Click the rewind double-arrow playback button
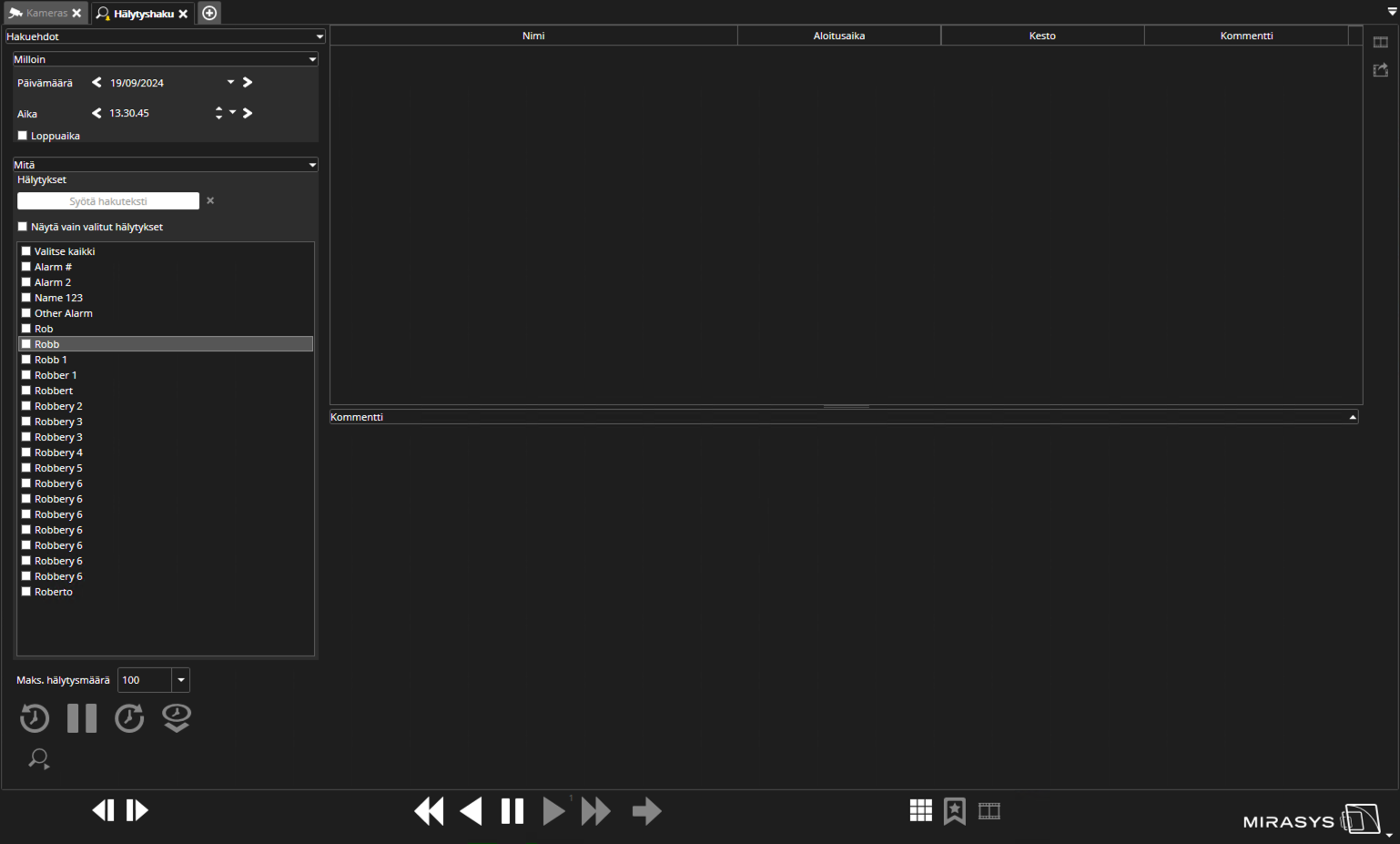The height and width of the screenshot is (844, 1400). point(429,810)
